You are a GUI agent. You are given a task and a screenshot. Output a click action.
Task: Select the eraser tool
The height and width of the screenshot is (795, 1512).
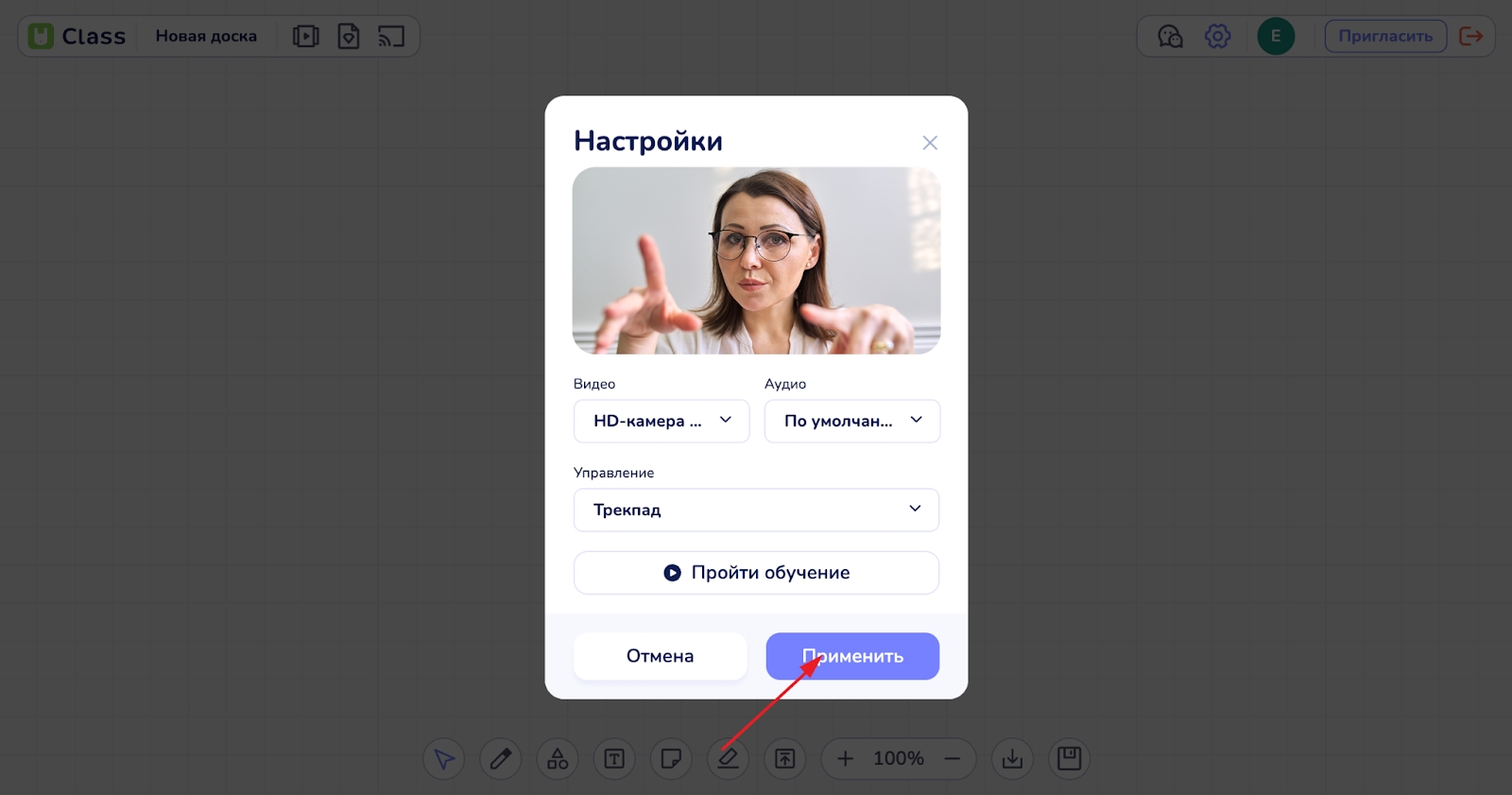[728, 759]
